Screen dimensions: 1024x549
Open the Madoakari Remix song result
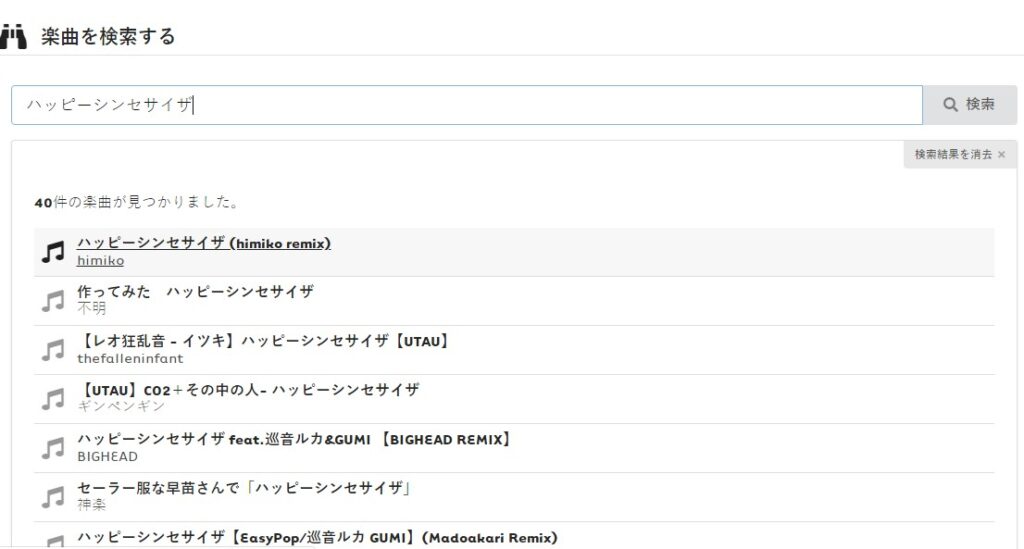[x=317, y=538]
